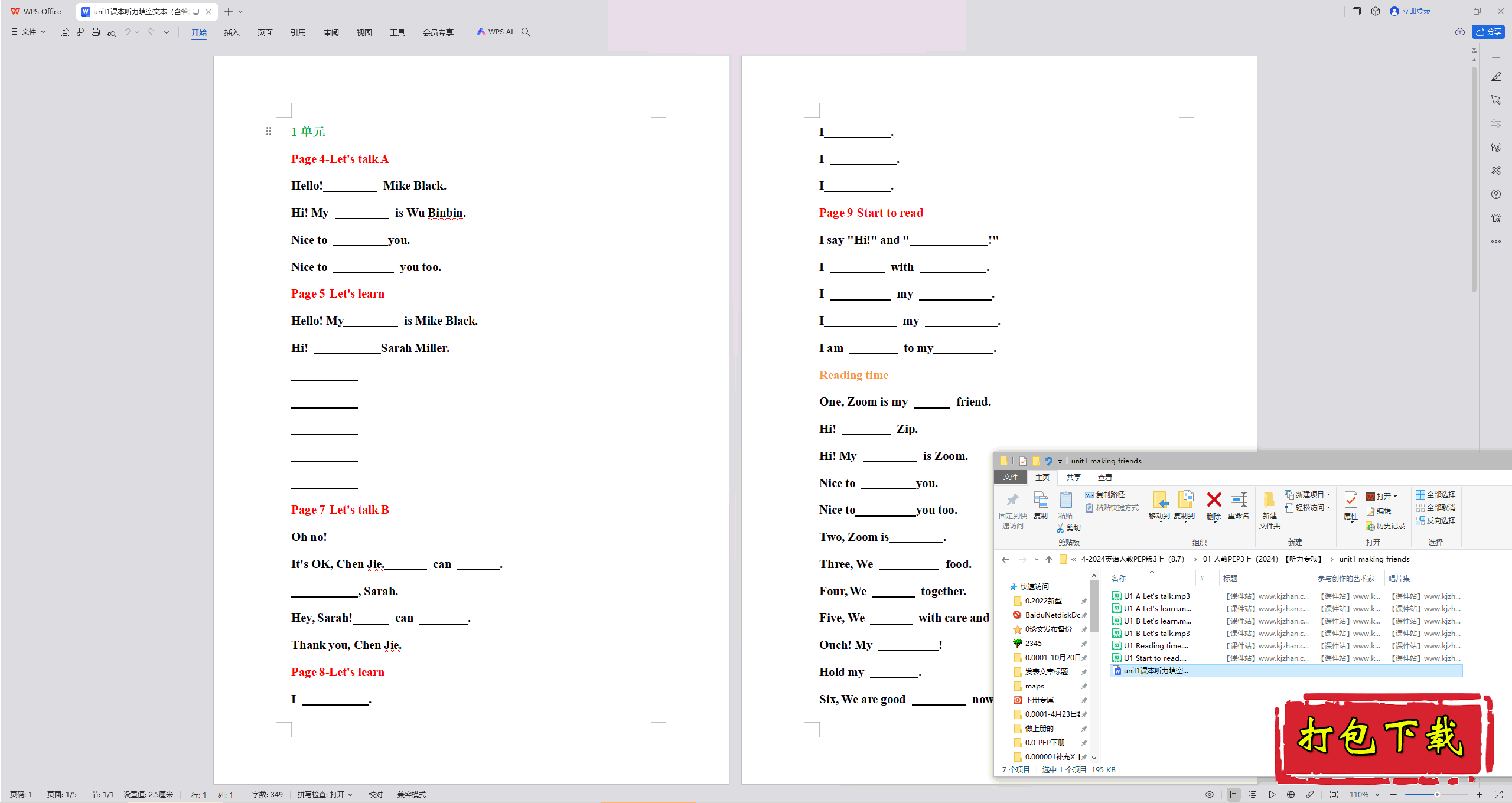This screenshot has width=1512, height=803.
Task: Click the Properties checkmark button in Explorer
Action: pos(1351,505)
